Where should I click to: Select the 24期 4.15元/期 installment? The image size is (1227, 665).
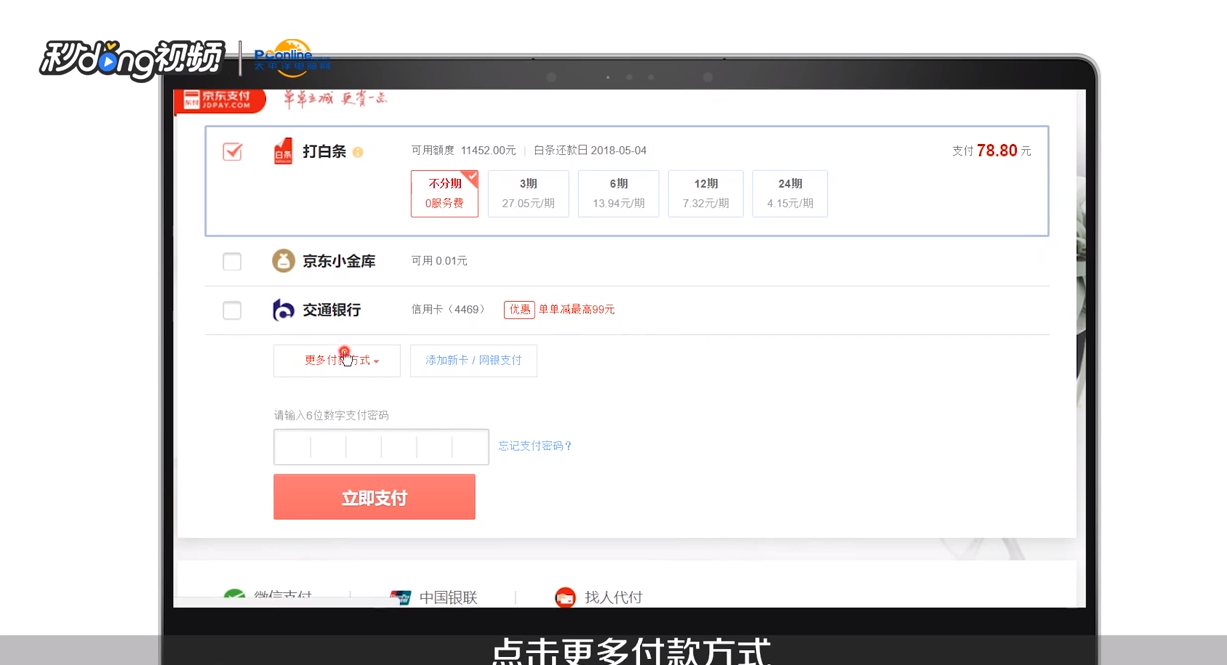coord(790,193)
